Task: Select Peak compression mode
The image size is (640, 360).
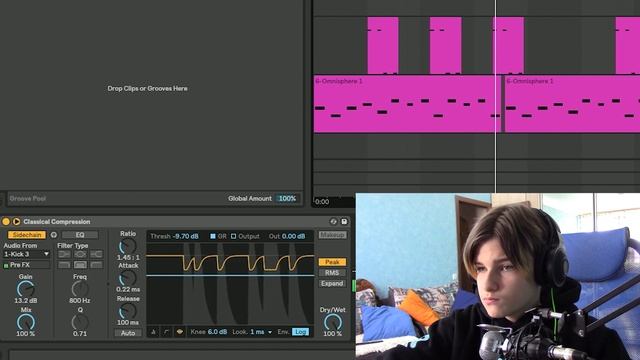Action: [332, 262]
